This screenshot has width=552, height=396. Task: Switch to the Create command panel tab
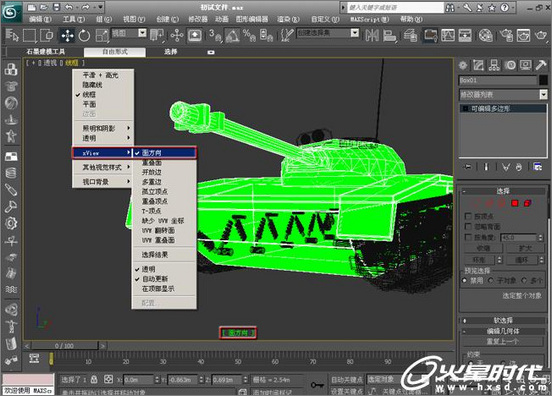463,65
